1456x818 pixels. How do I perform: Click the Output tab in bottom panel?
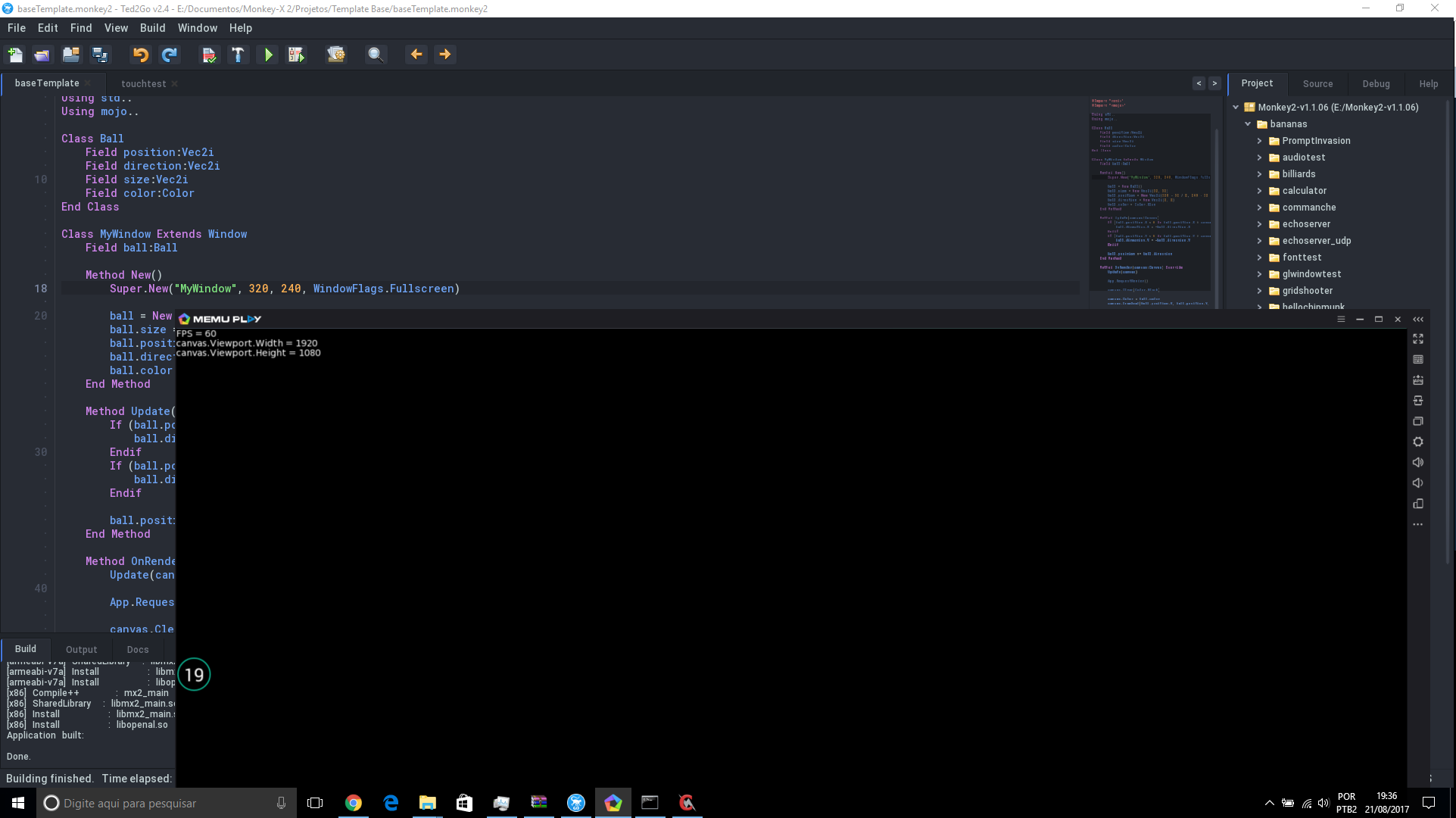[81, 649]
